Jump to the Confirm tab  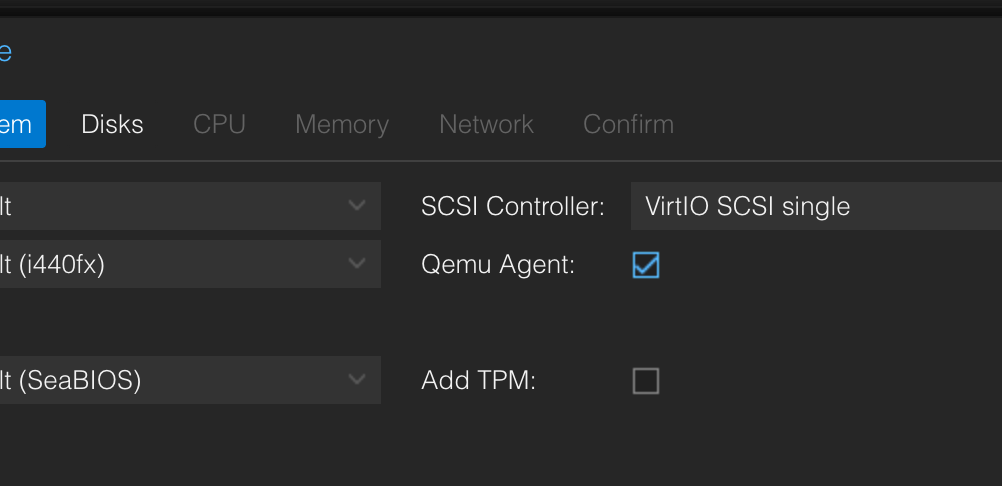628,124
